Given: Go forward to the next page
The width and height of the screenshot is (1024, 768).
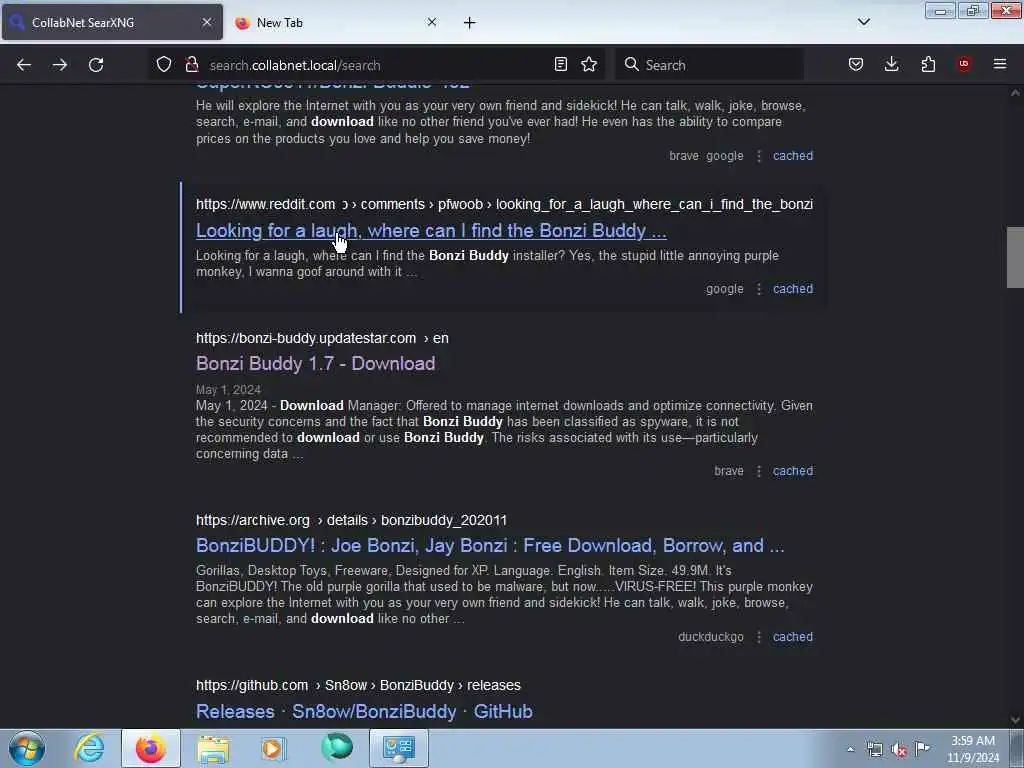Looking at the screenshot, I should (59, 65).
